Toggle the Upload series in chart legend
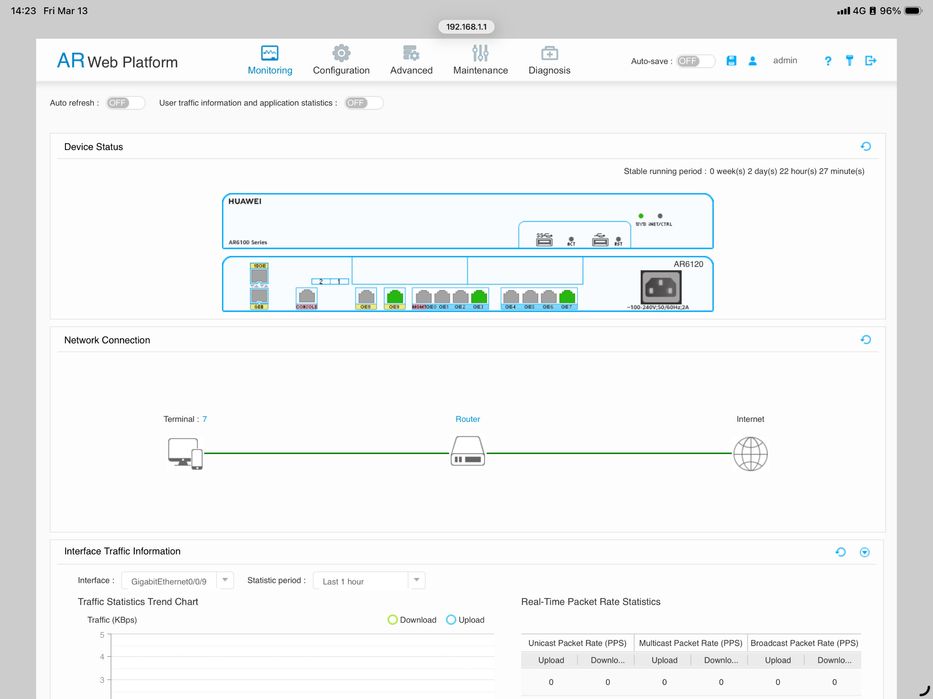Screen dimensions: 933x699 point(465,620)
